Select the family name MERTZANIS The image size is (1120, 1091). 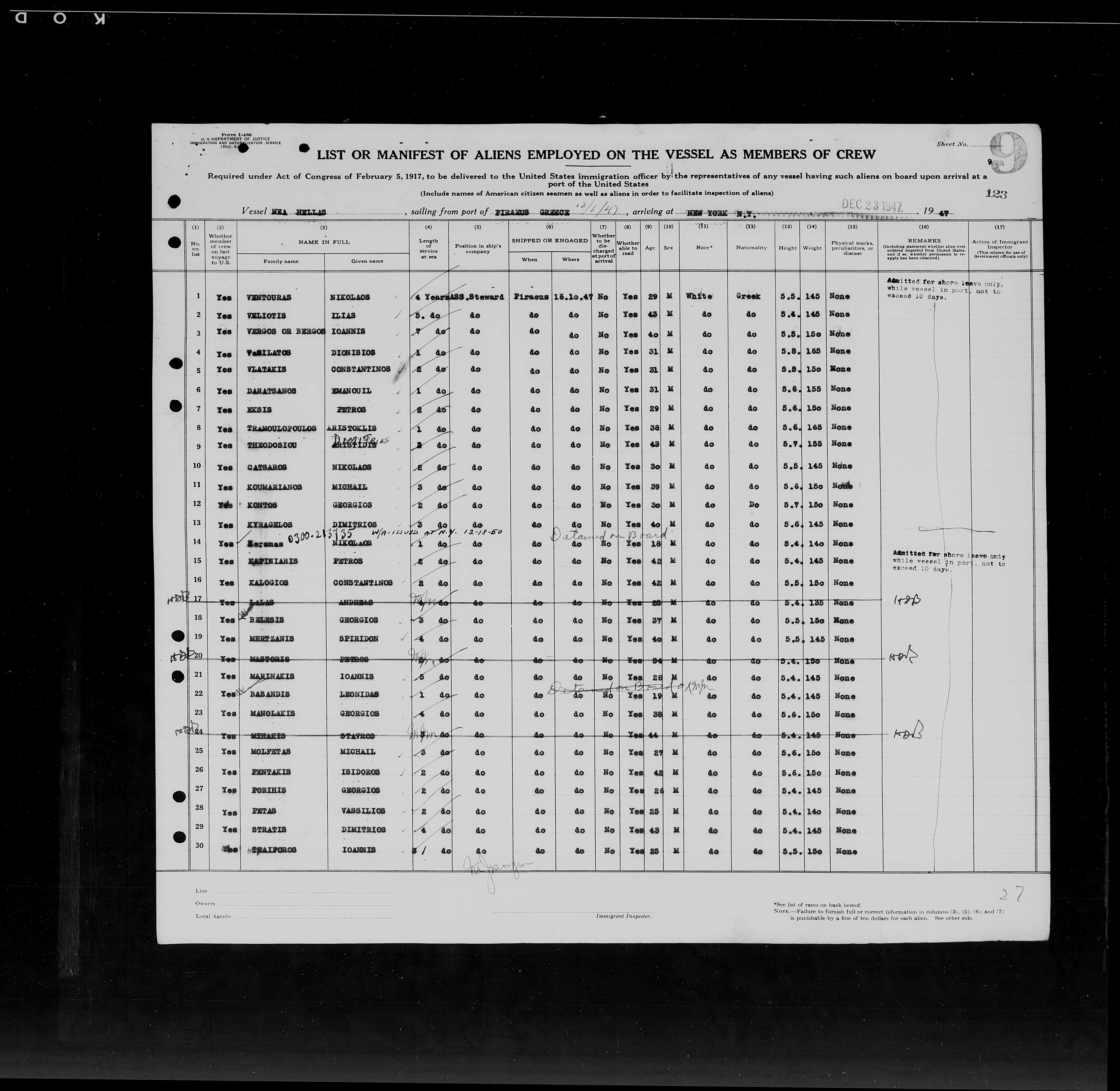tap(272, 639)
